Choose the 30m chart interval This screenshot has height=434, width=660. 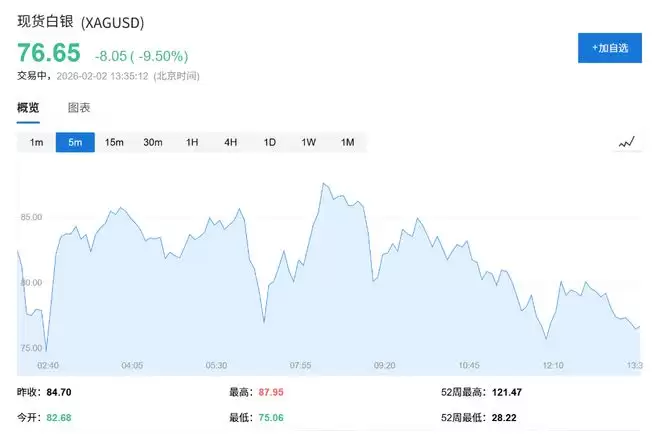coord(153,142)
